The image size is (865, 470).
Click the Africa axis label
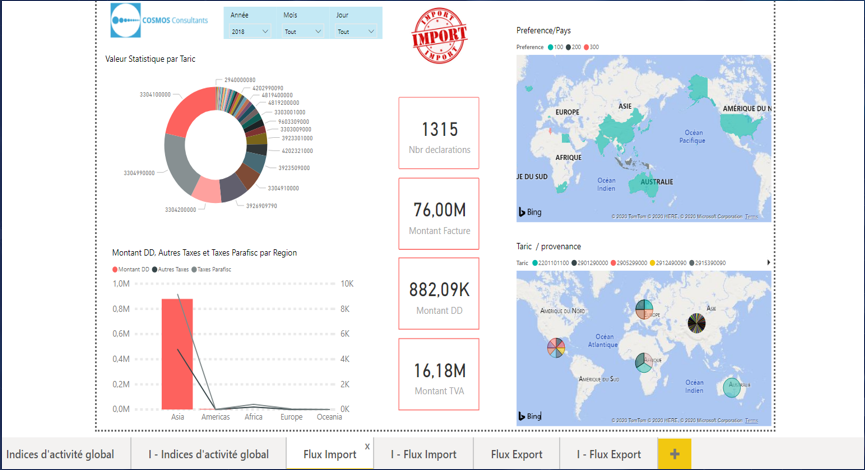point(253,417)
